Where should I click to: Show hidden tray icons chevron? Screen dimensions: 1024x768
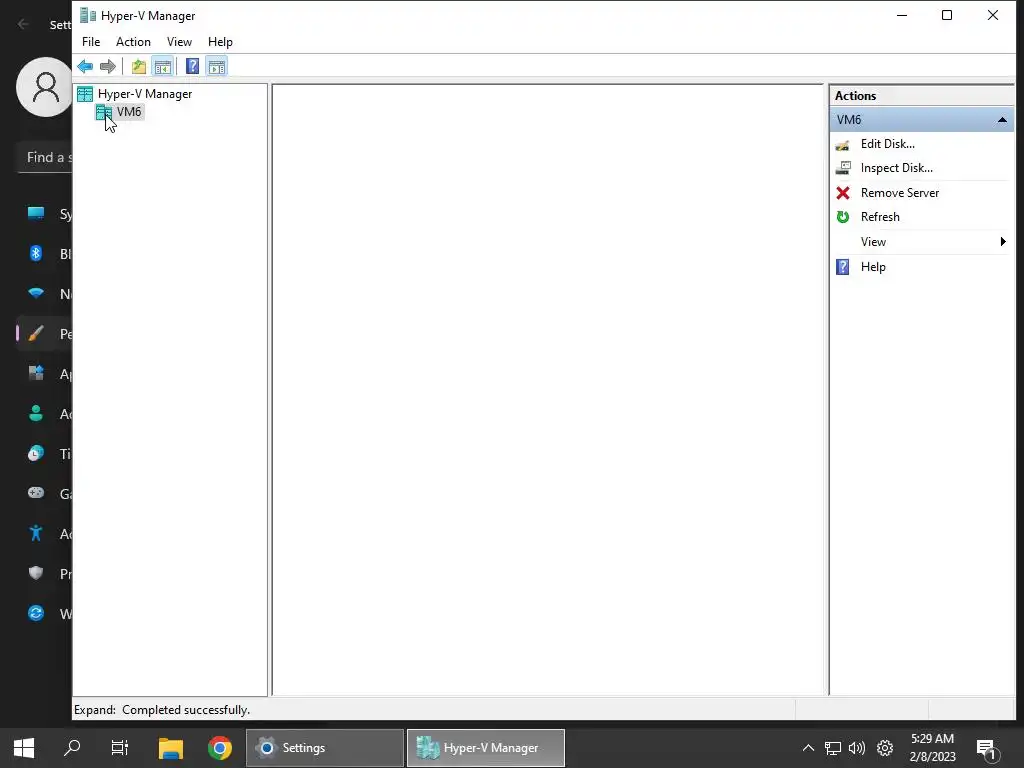[x=808, y=748]
